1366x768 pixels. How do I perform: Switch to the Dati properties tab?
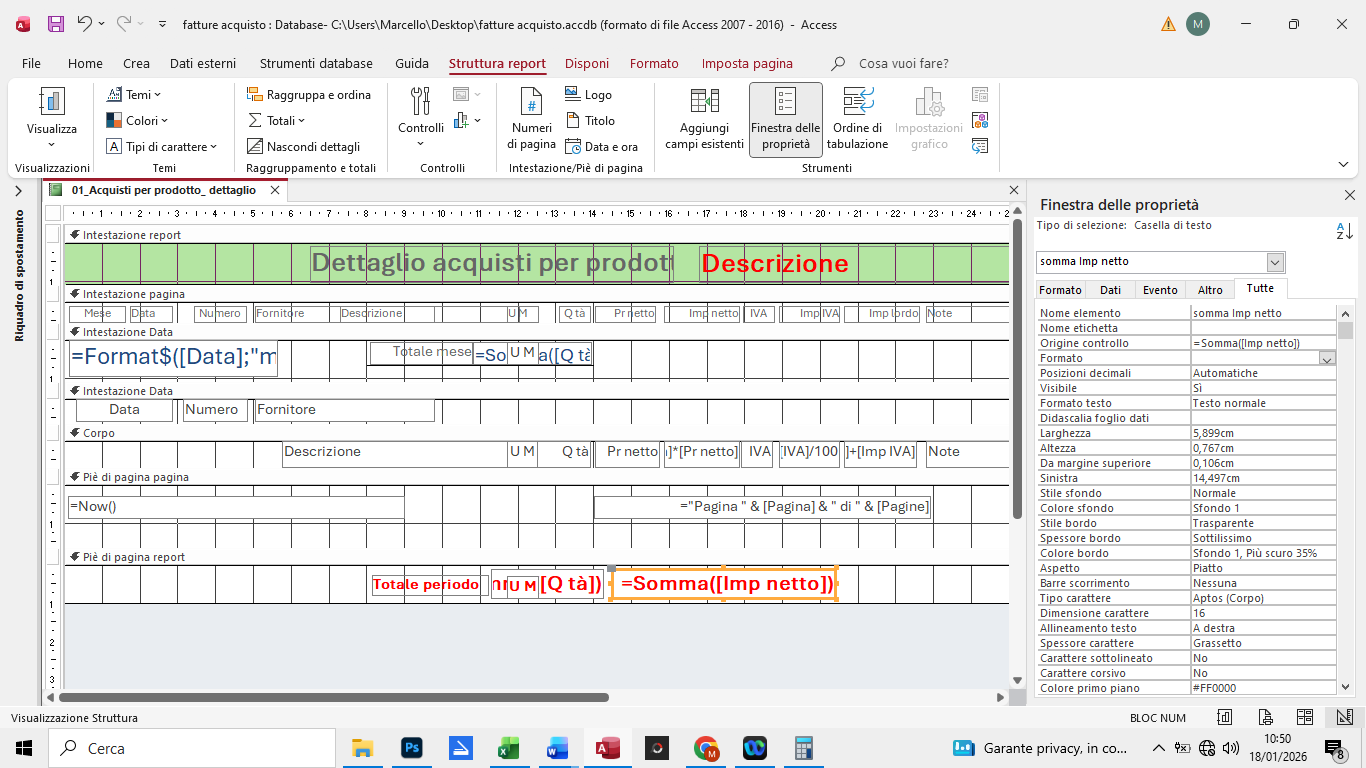point(1110,290)
